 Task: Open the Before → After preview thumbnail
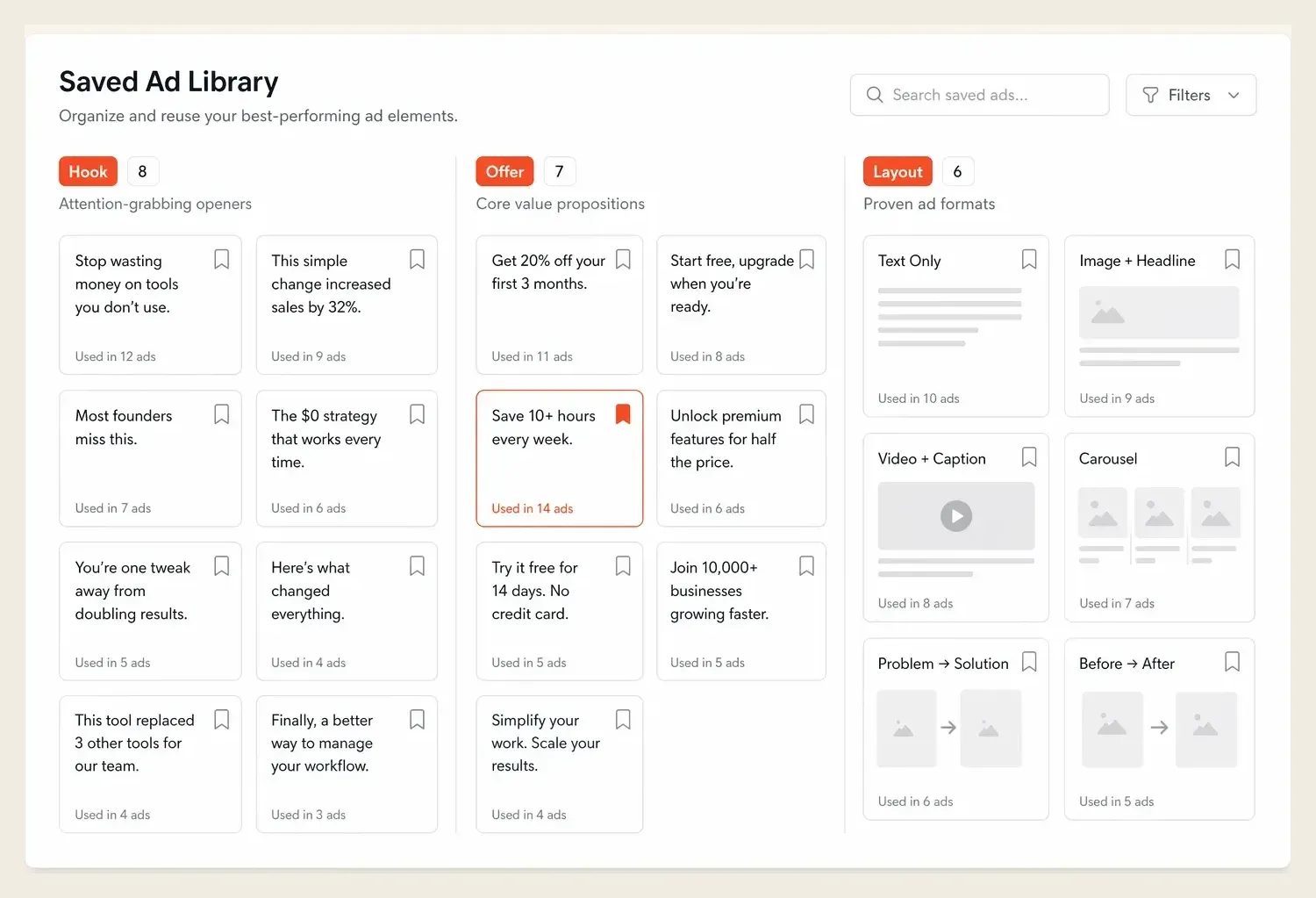click(1159, 729)
